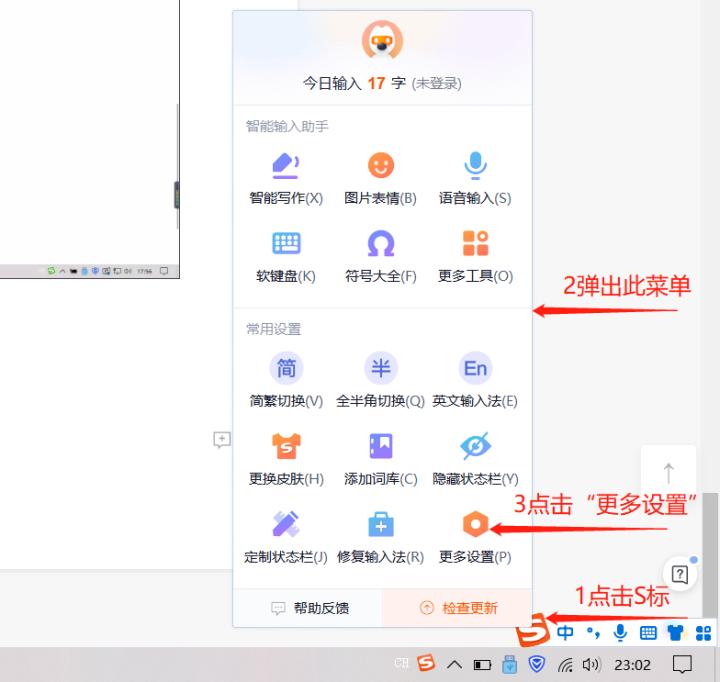720x682 pixels.
Task: Open the notification center icon
Action: (682, 664)
